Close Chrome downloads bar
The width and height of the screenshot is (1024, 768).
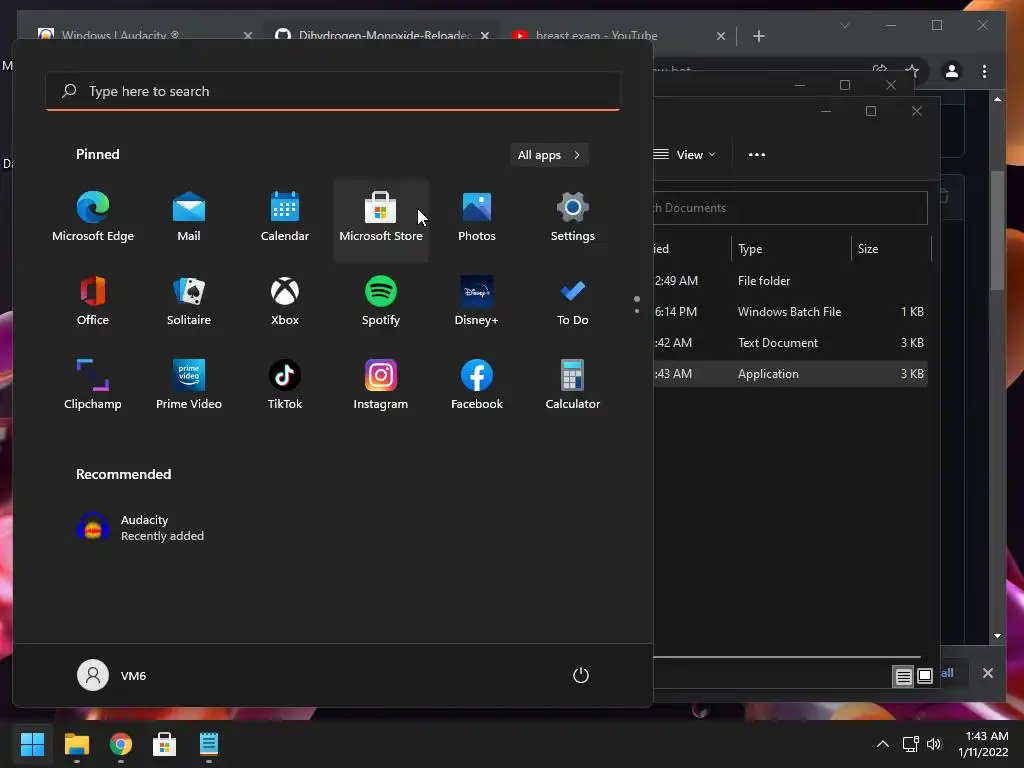[x=987, y=673]
